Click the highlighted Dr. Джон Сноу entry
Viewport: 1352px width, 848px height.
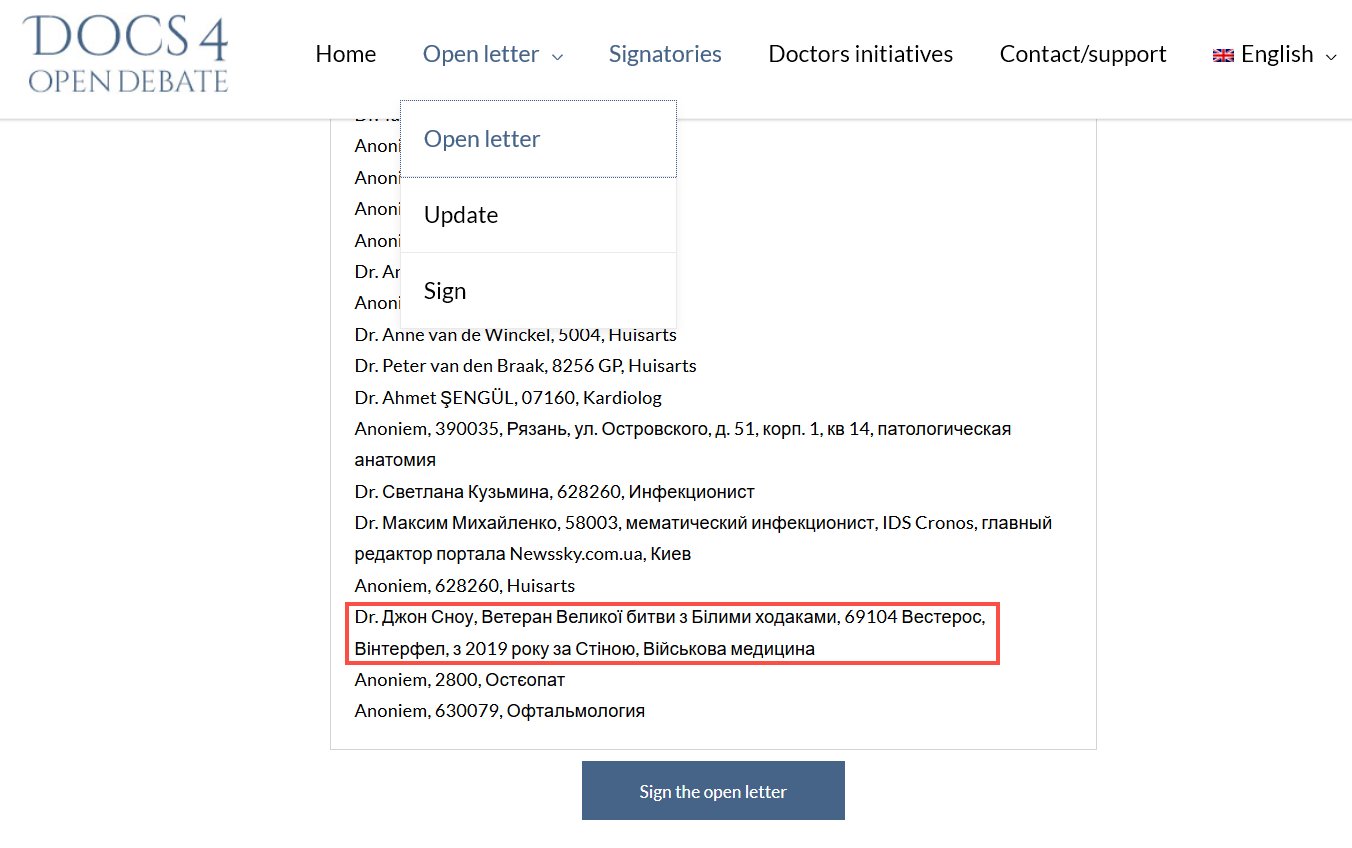click(x=670, y=633)
